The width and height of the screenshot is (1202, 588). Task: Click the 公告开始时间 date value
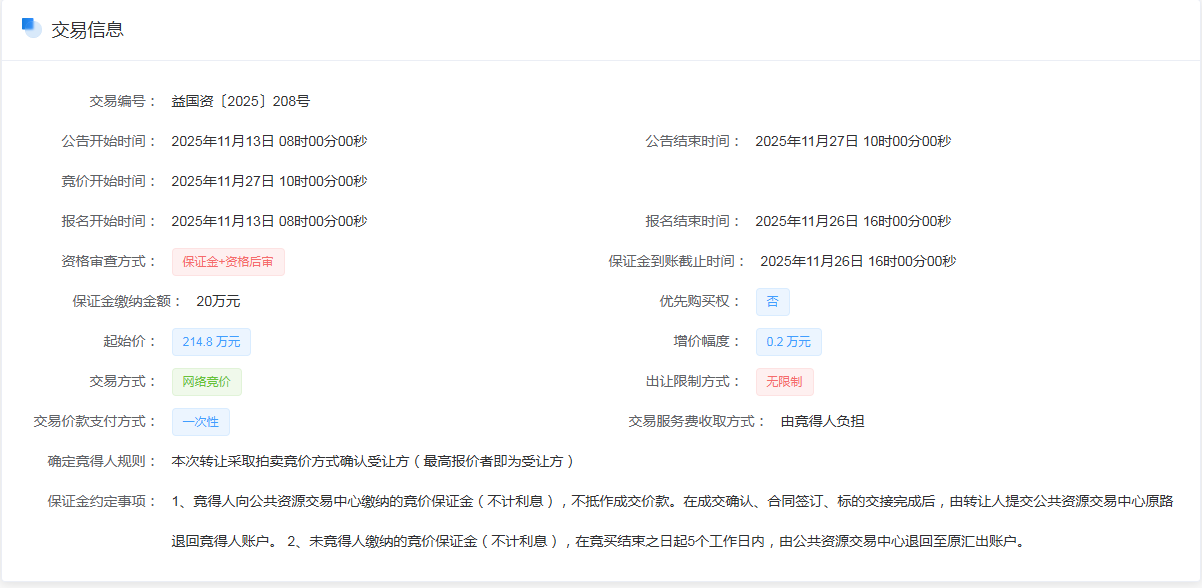click(x=269, y=141)
